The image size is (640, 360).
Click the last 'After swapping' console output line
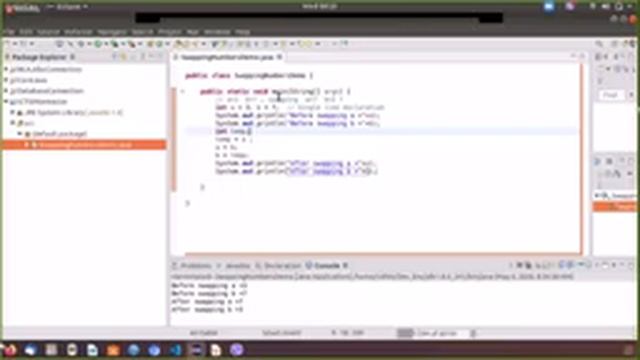pos(207,310)
